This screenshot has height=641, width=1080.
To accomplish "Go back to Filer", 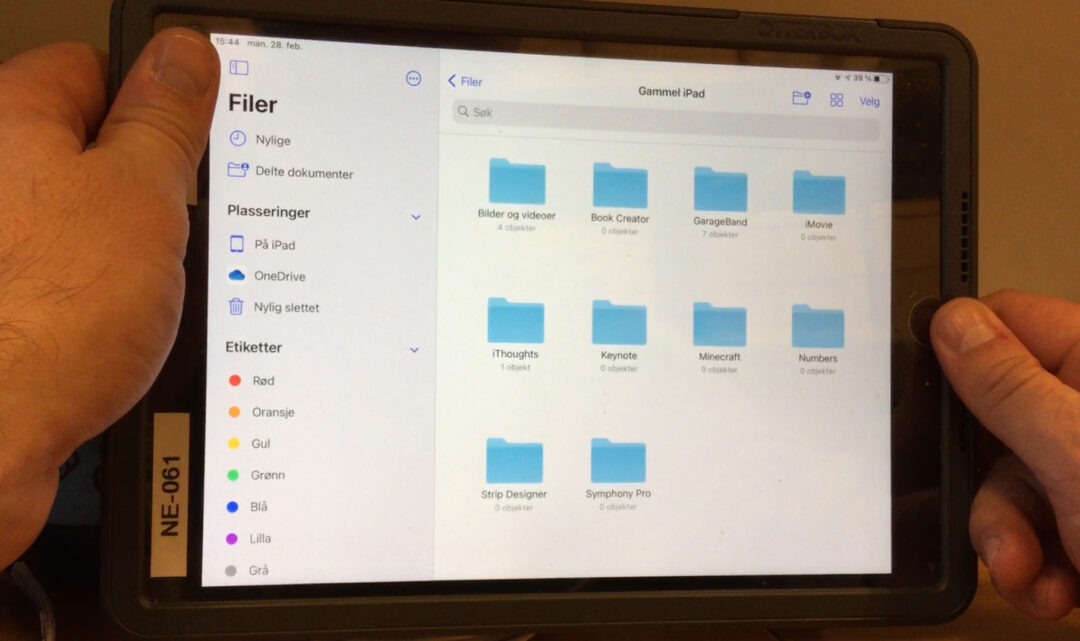I will 465,82.
